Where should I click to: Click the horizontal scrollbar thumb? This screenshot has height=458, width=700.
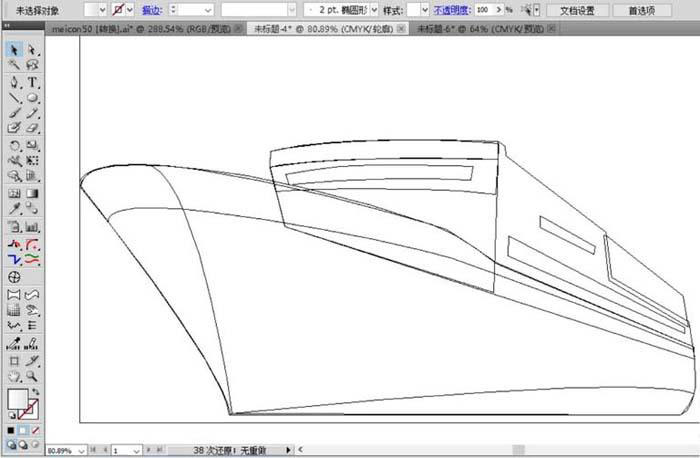[518, 450]
